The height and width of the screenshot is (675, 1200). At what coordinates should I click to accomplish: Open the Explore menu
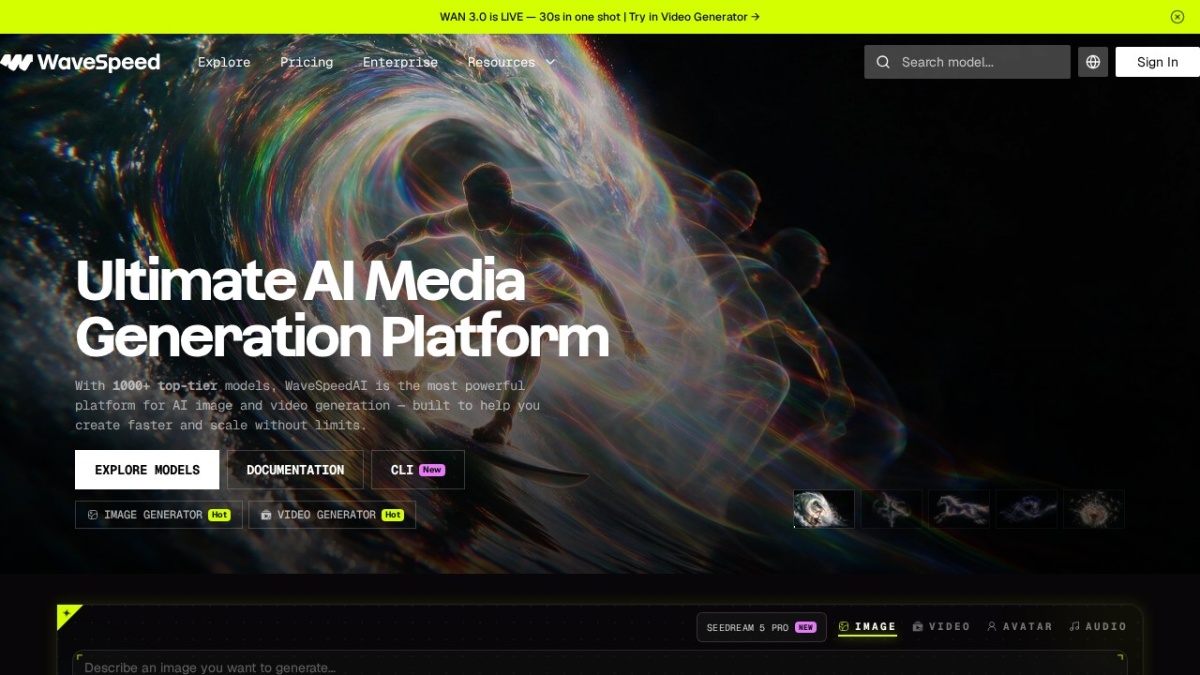(x=224, y=62)
